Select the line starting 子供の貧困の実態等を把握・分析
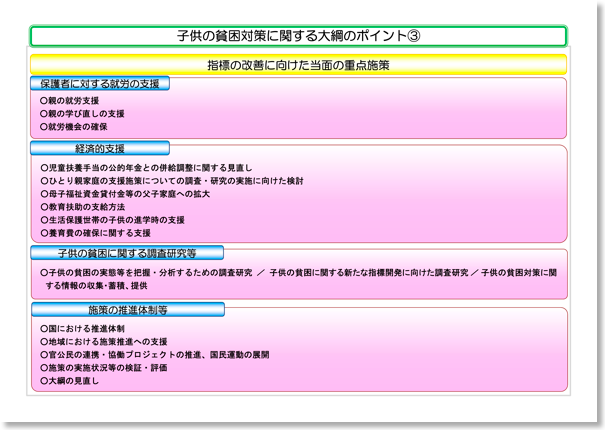Image resolution: width=605 pixels, height=430 pixels. tap(299, 273)
